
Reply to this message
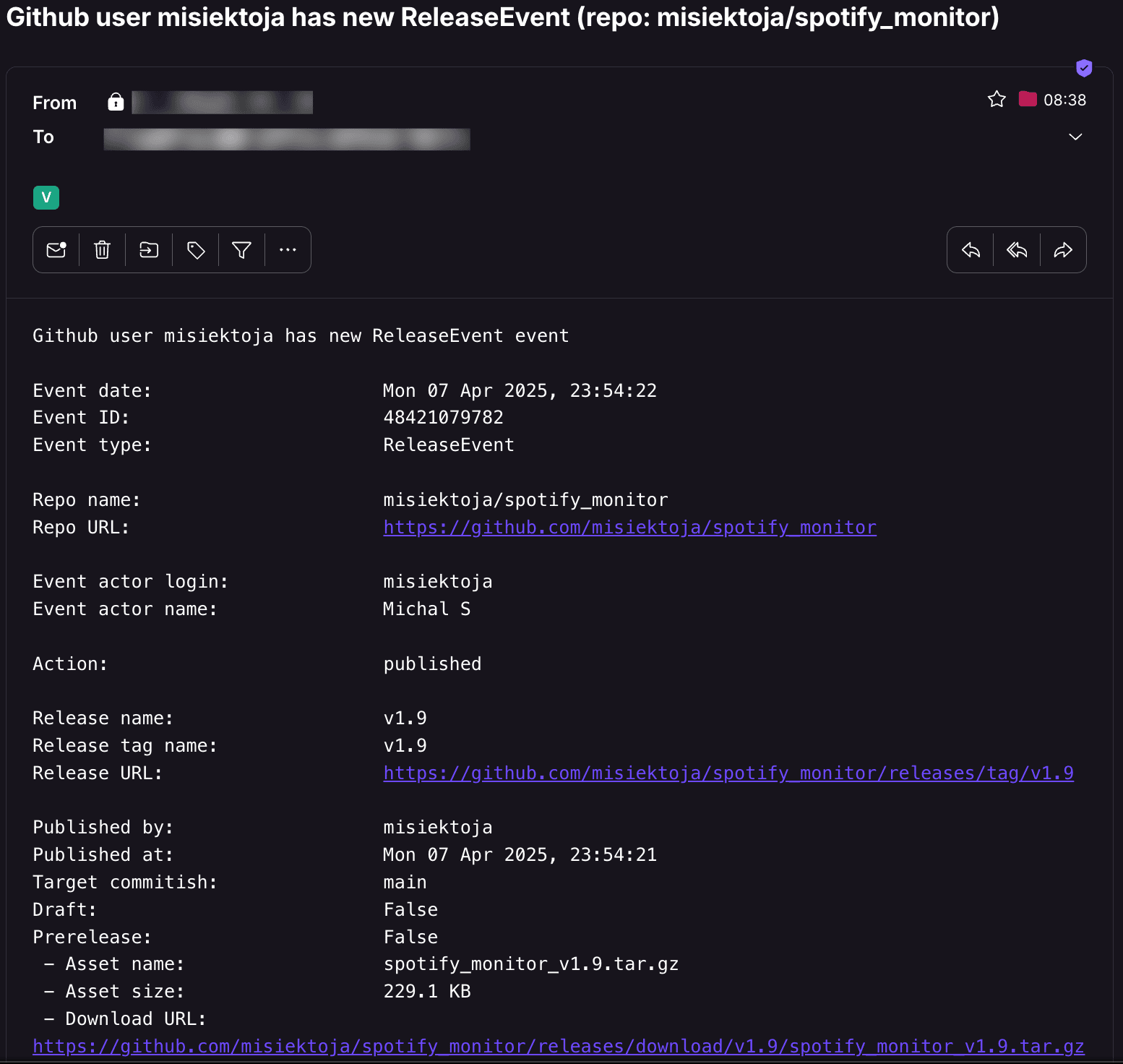tap(970, 249)
